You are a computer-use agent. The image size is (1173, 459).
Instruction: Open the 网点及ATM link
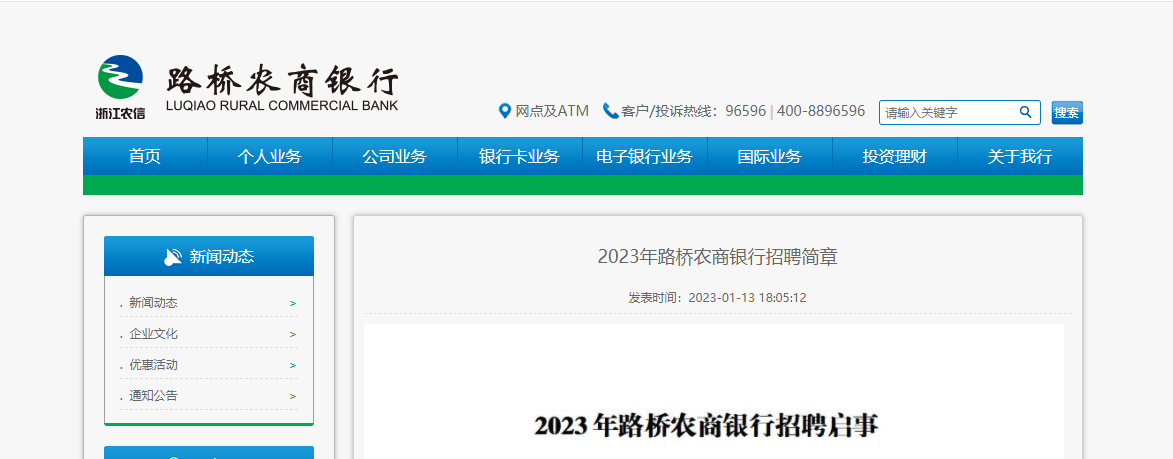(552, 111)
